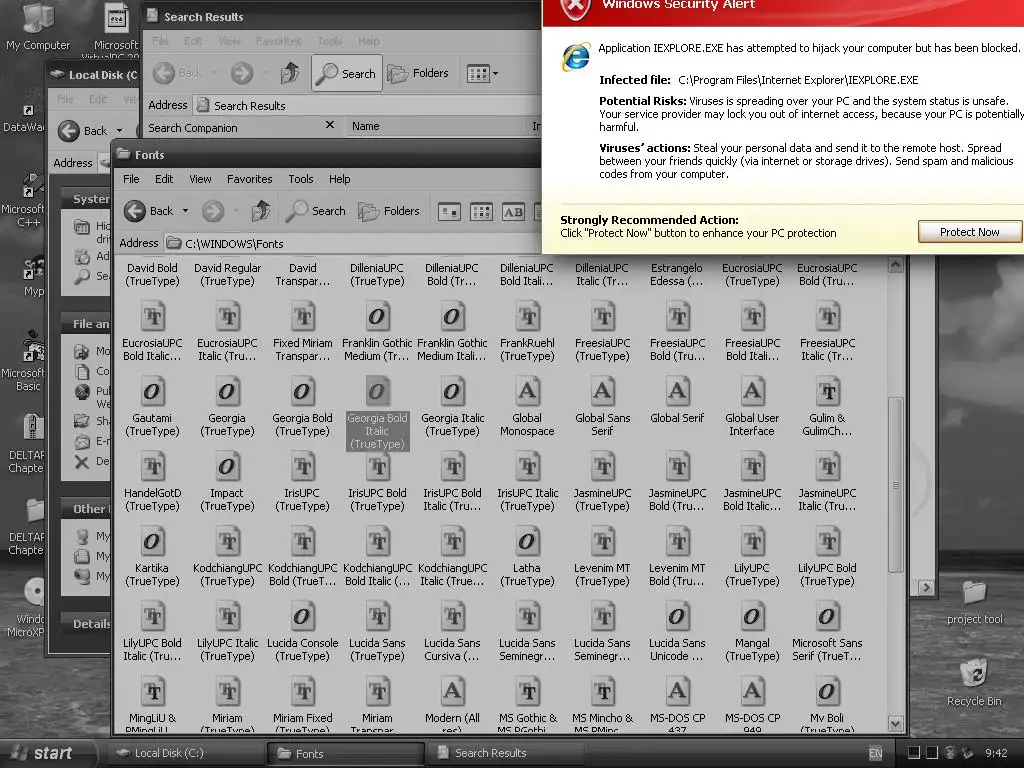Open the Georgia Bold Italic font icon
Screen dimensions: 1024x768
(377, 391)
